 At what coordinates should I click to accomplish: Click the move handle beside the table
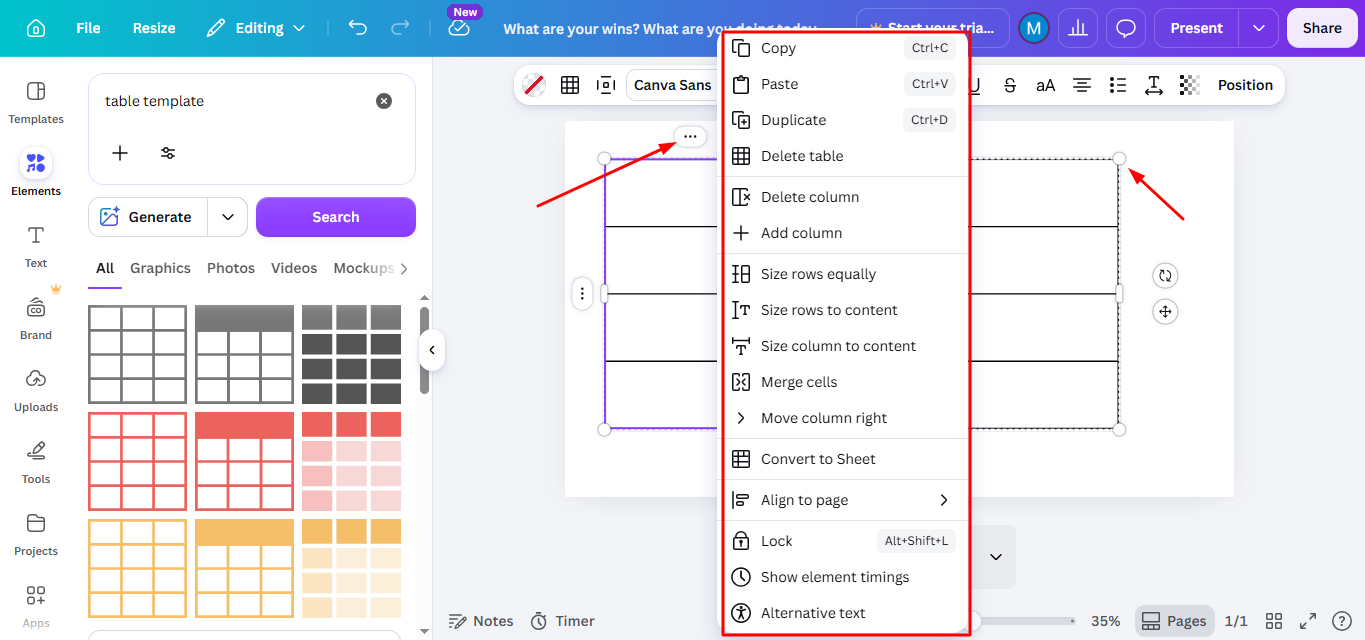[1165, 312]
